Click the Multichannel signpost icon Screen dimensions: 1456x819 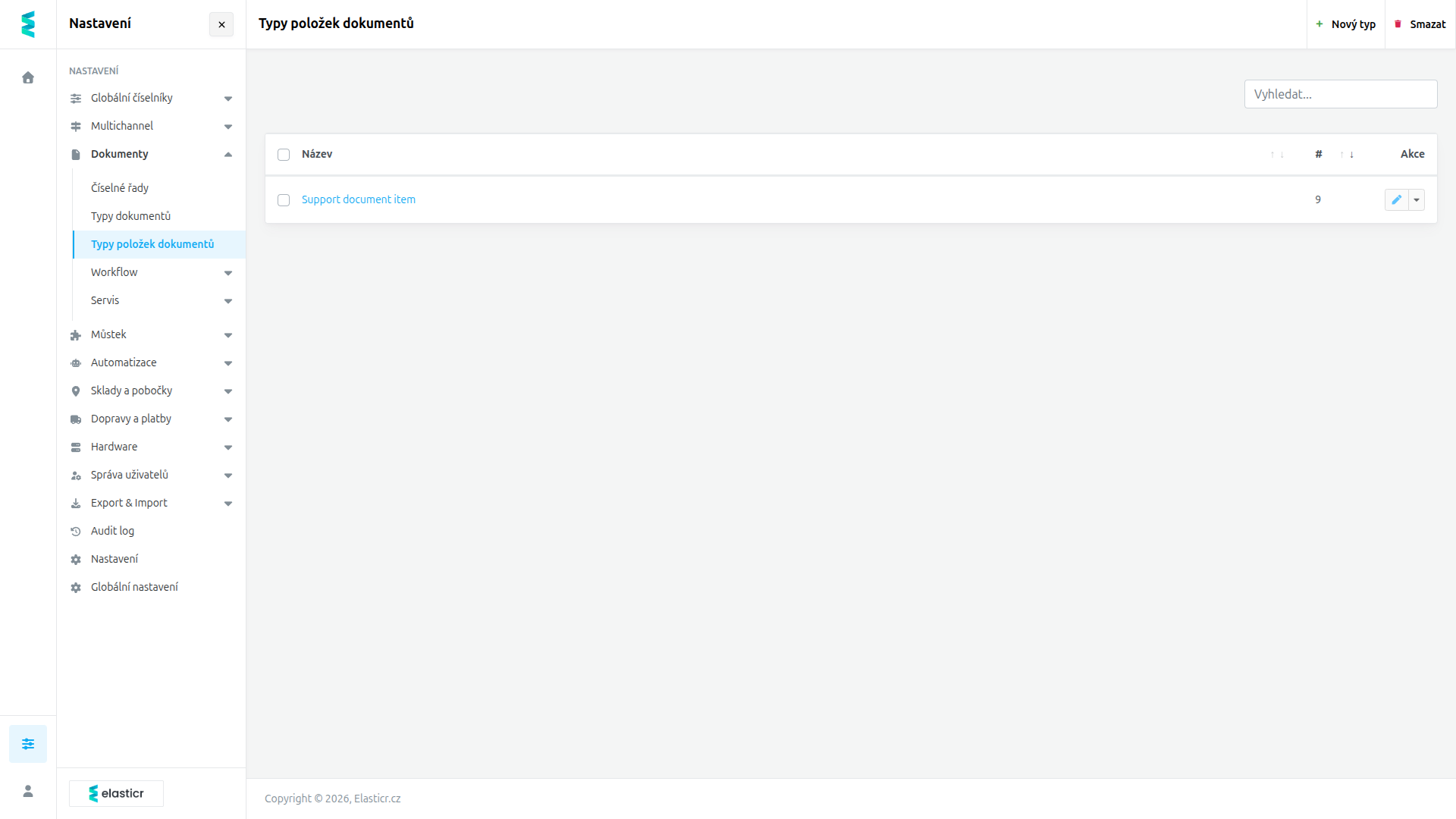pyautogui.click(x=76, y=127)
